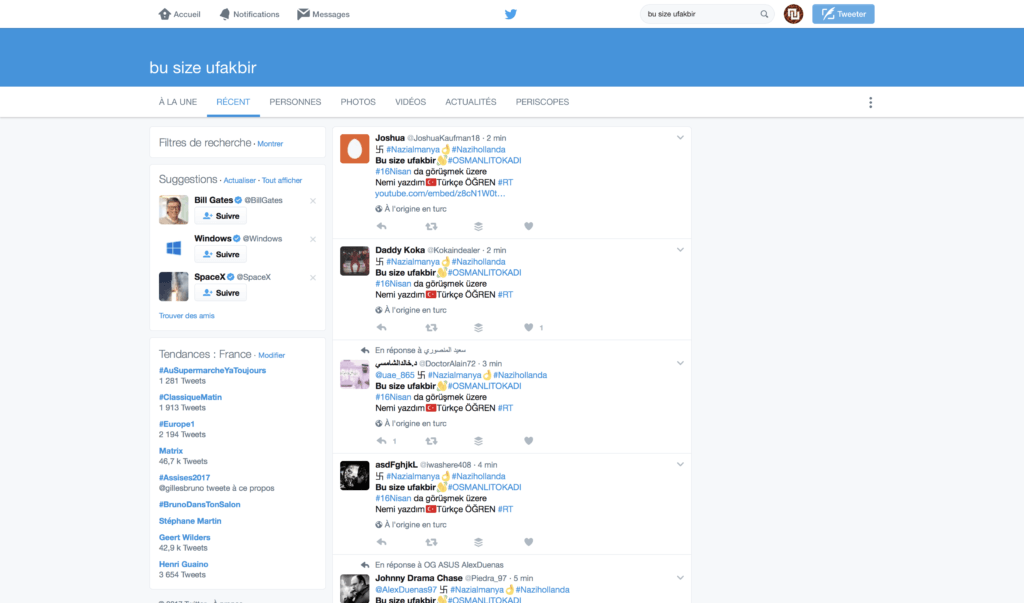Dismiss the Windows suggestion
This screenshot has width=1024, height=603.
point(313,239)
